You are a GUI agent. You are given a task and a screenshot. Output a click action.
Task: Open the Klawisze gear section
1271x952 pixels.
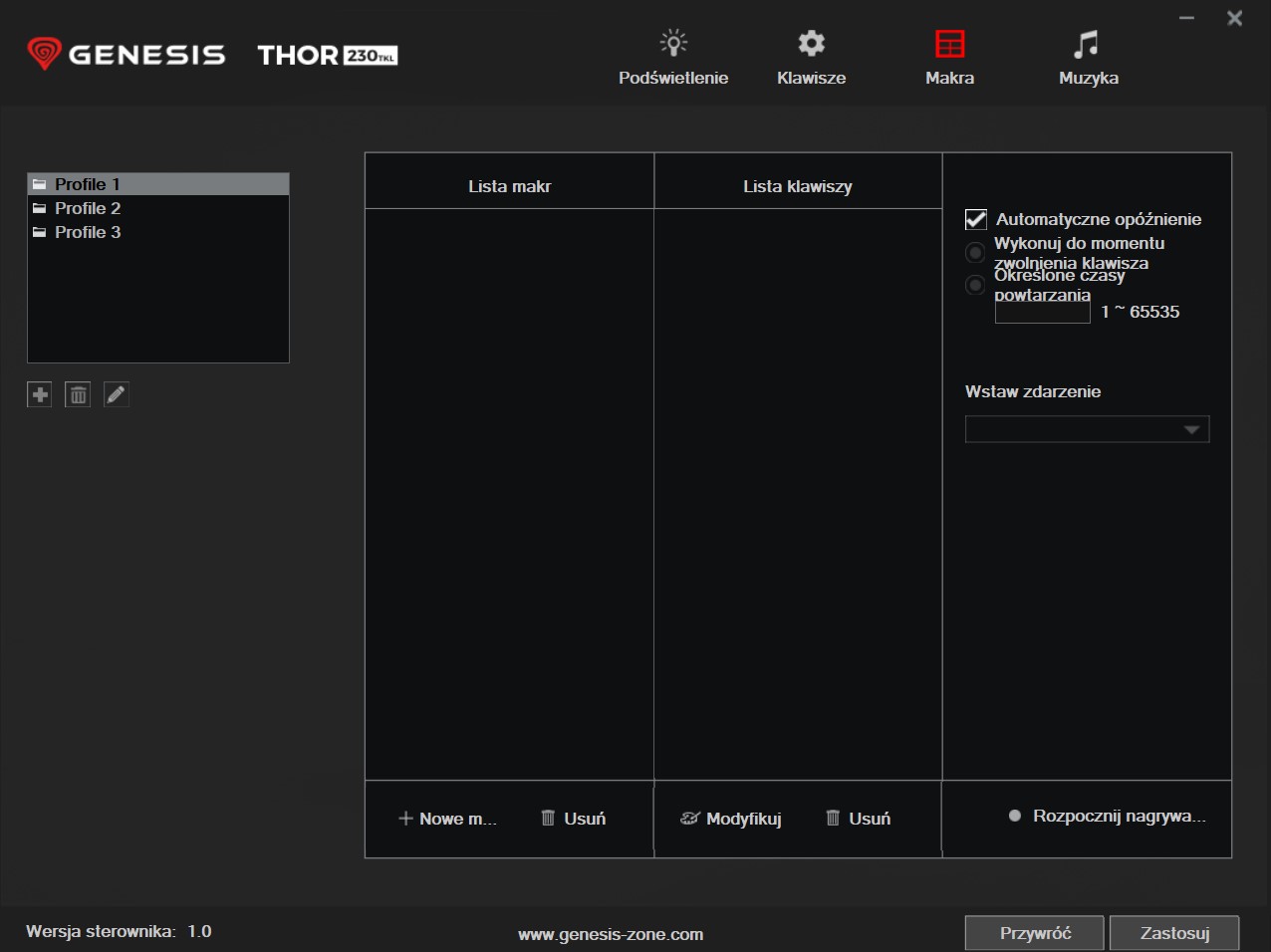tap(811, 57)
